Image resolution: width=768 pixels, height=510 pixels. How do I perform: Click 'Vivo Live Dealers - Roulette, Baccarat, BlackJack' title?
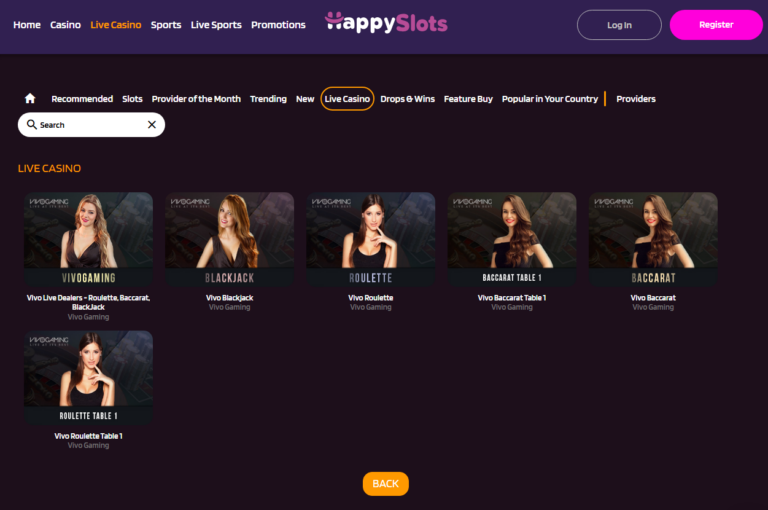click(88, 302)
